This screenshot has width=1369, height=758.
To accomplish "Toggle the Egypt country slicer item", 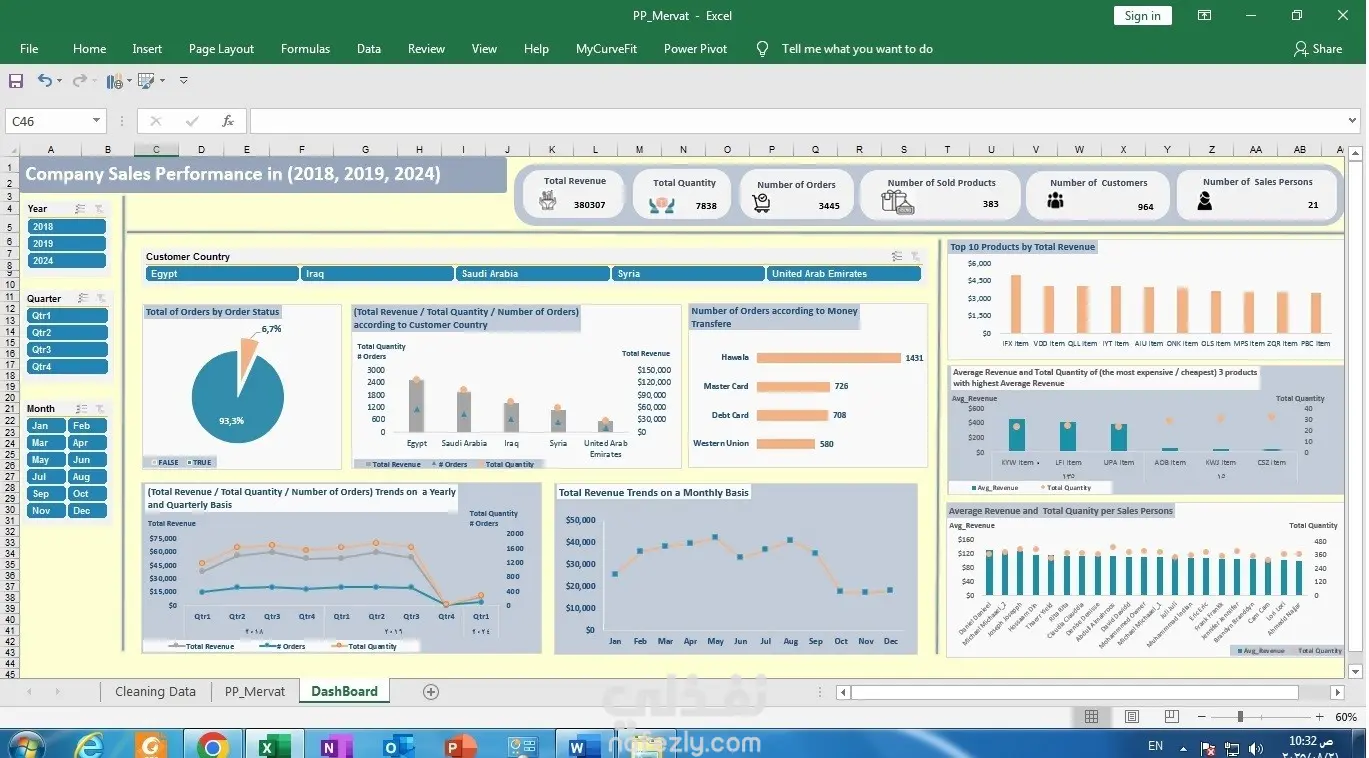I will tap(222, 274).
